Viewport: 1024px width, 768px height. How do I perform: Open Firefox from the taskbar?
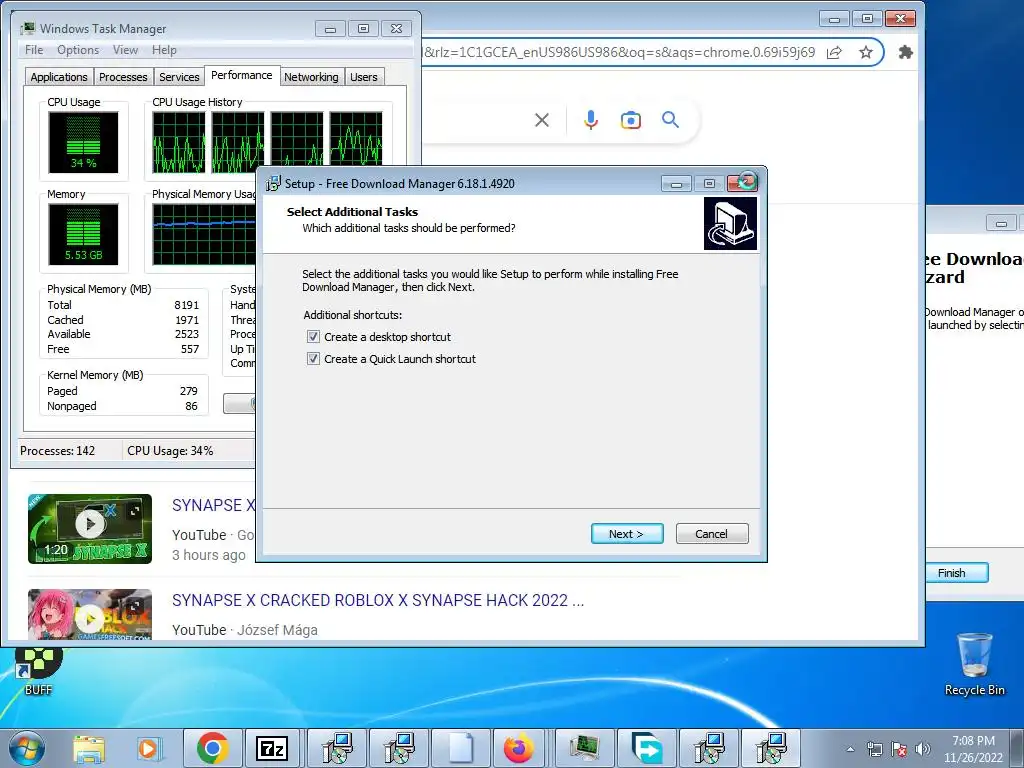tap(519, 748)
